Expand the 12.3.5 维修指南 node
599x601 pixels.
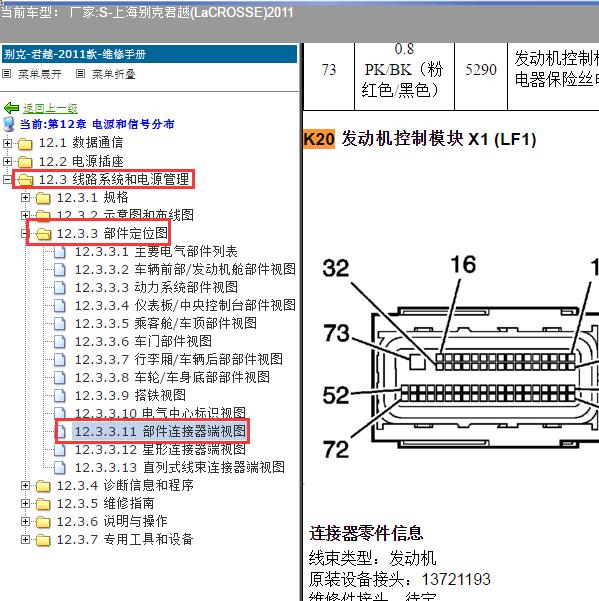point(25,503)
